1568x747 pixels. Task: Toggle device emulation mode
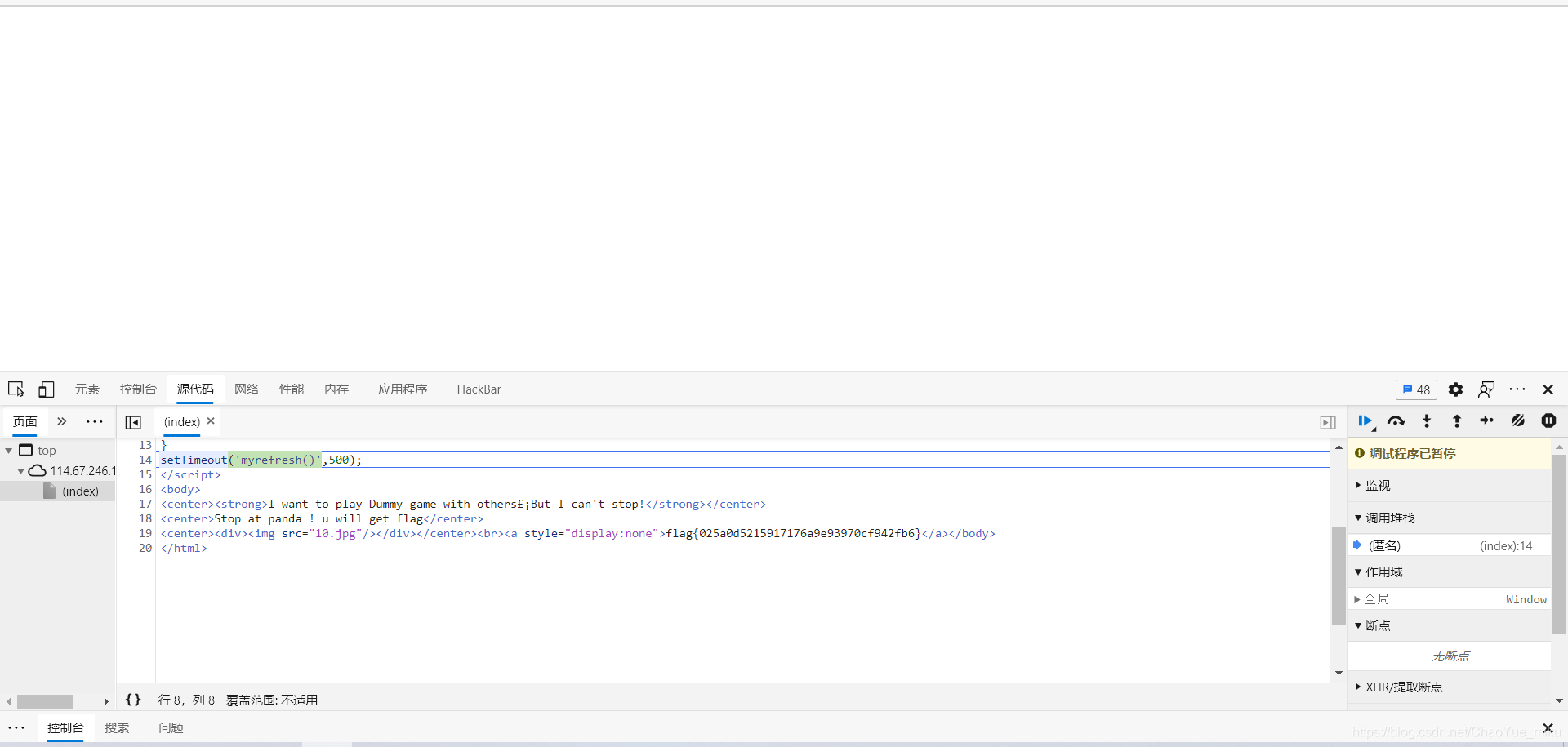point(46,389)
